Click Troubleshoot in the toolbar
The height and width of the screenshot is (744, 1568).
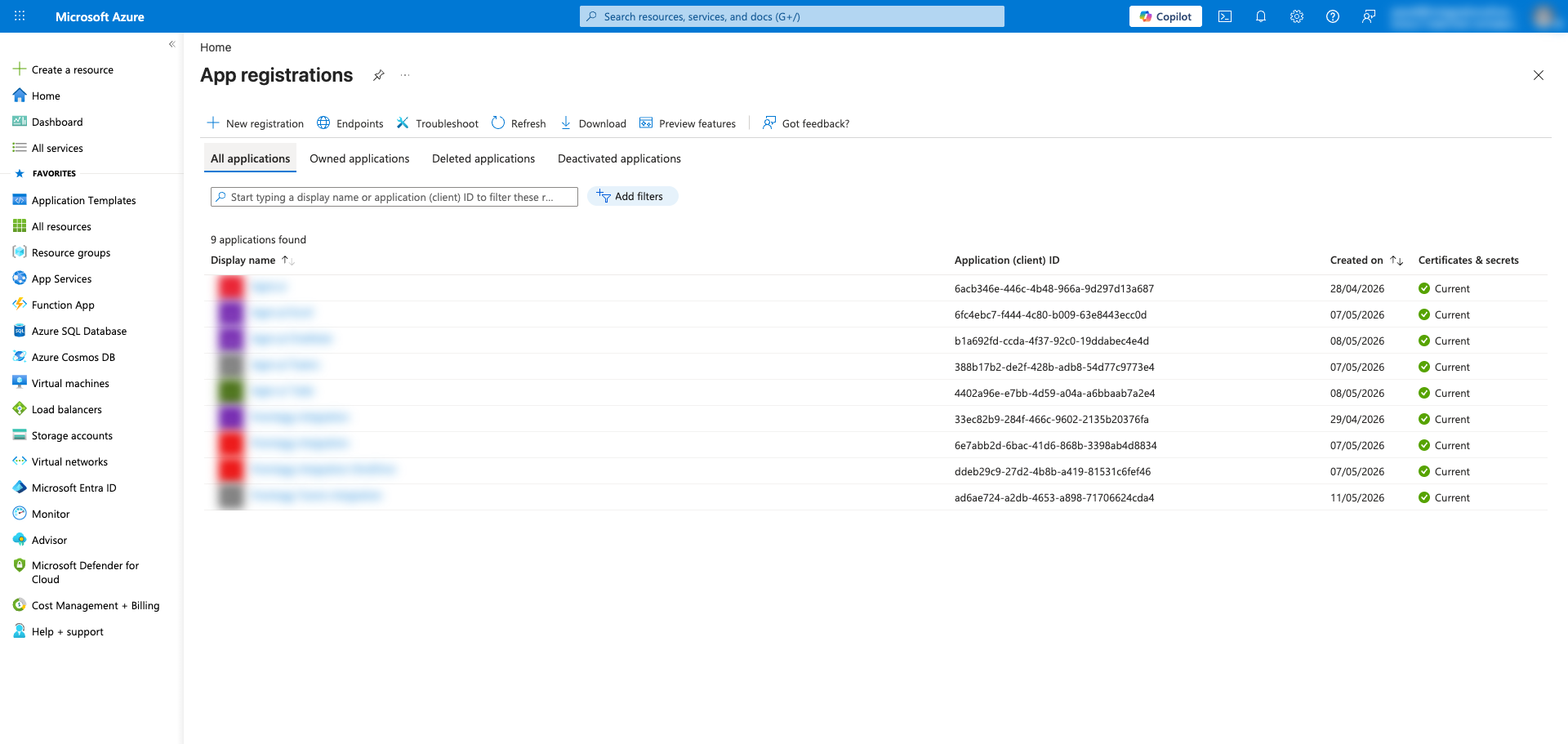click(x=438, y=123)
